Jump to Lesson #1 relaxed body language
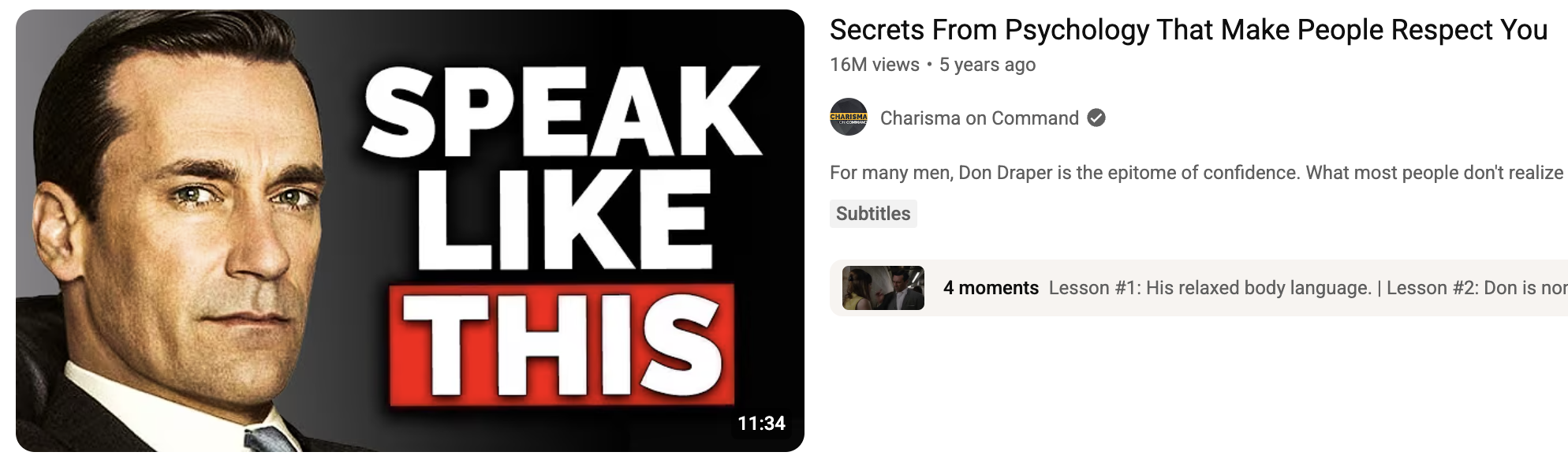The height and width of the screenshot is (467, 1568). 1210,288
